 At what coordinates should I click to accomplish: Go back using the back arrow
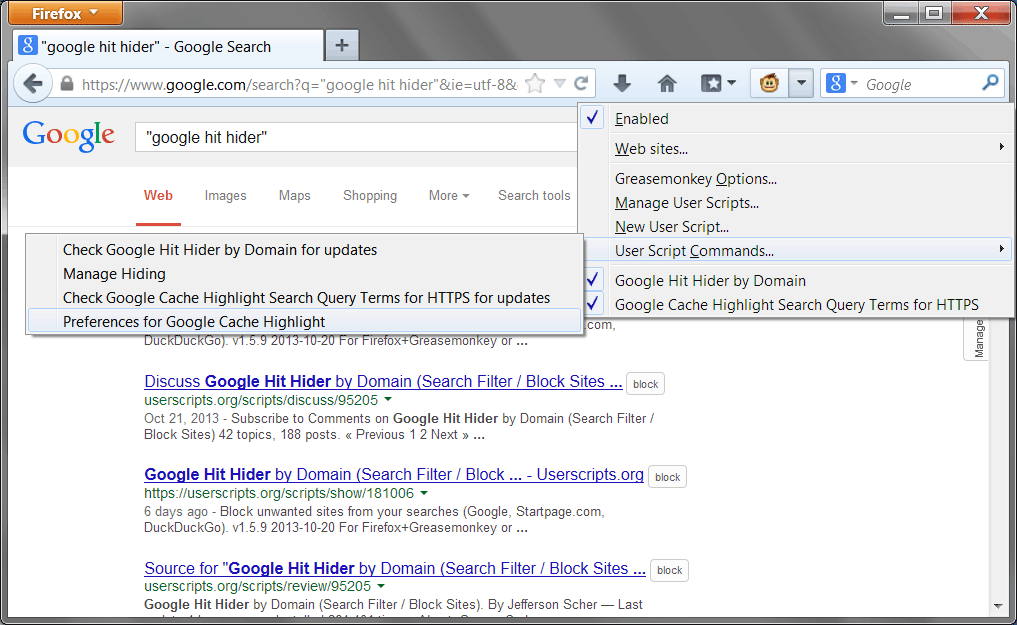click(33, 83)
